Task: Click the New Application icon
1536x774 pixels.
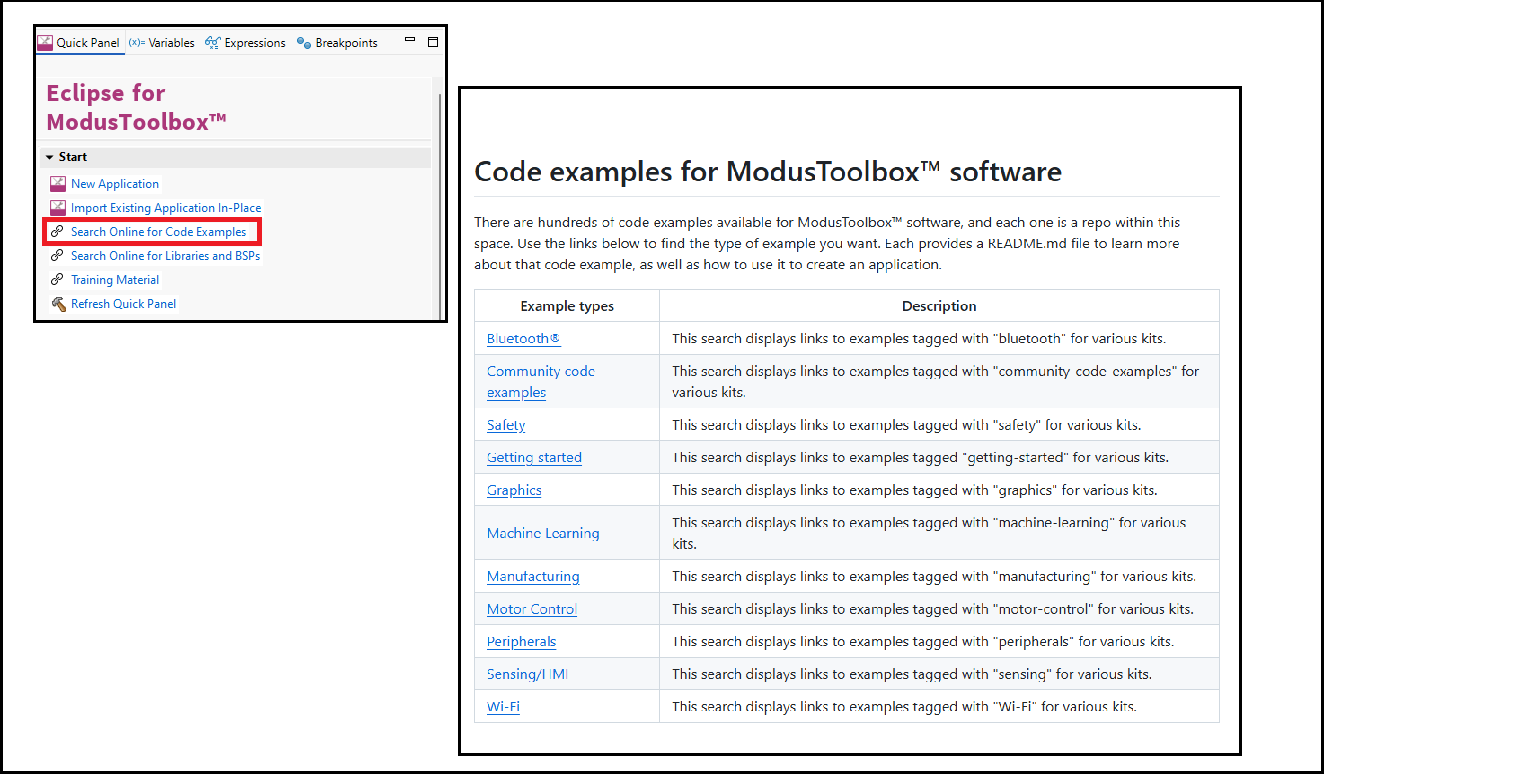Action: point(57,184)
